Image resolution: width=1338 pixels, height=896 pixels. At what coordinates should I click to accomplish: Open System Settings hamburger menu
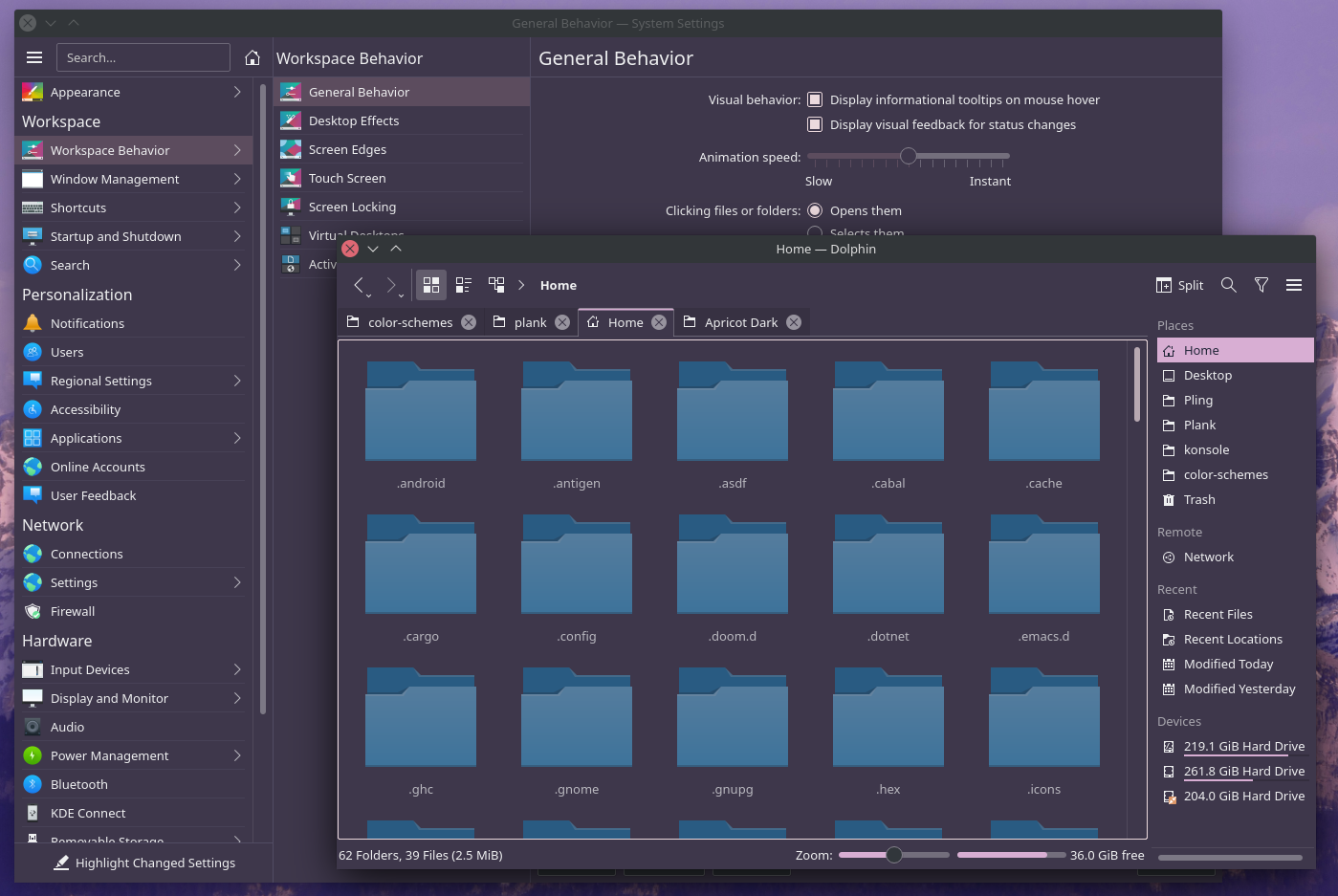click(x=34, y=57)
